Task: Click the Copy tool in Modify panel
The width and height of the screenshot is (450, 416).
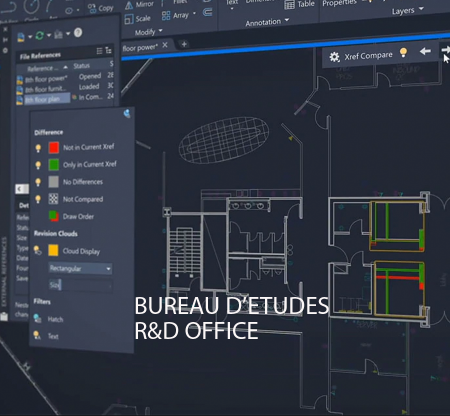Action: 101,8
